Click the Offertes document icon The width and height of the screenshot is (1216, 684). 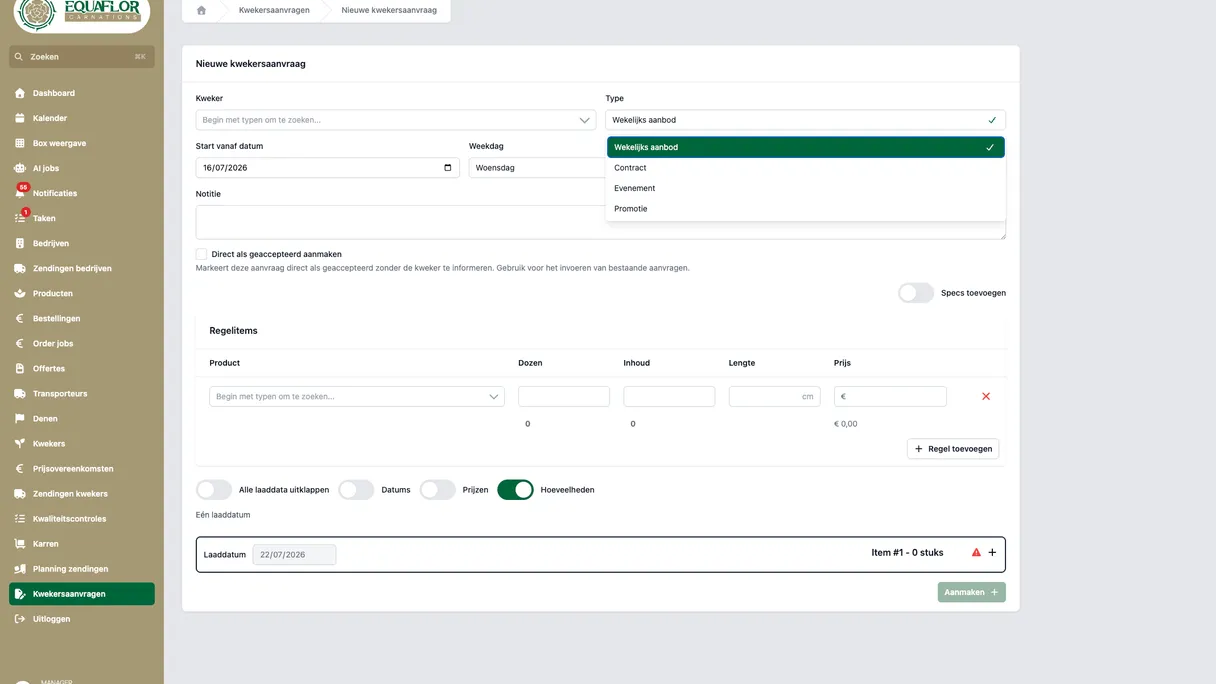pyautogui.click(x=19, y=368)
